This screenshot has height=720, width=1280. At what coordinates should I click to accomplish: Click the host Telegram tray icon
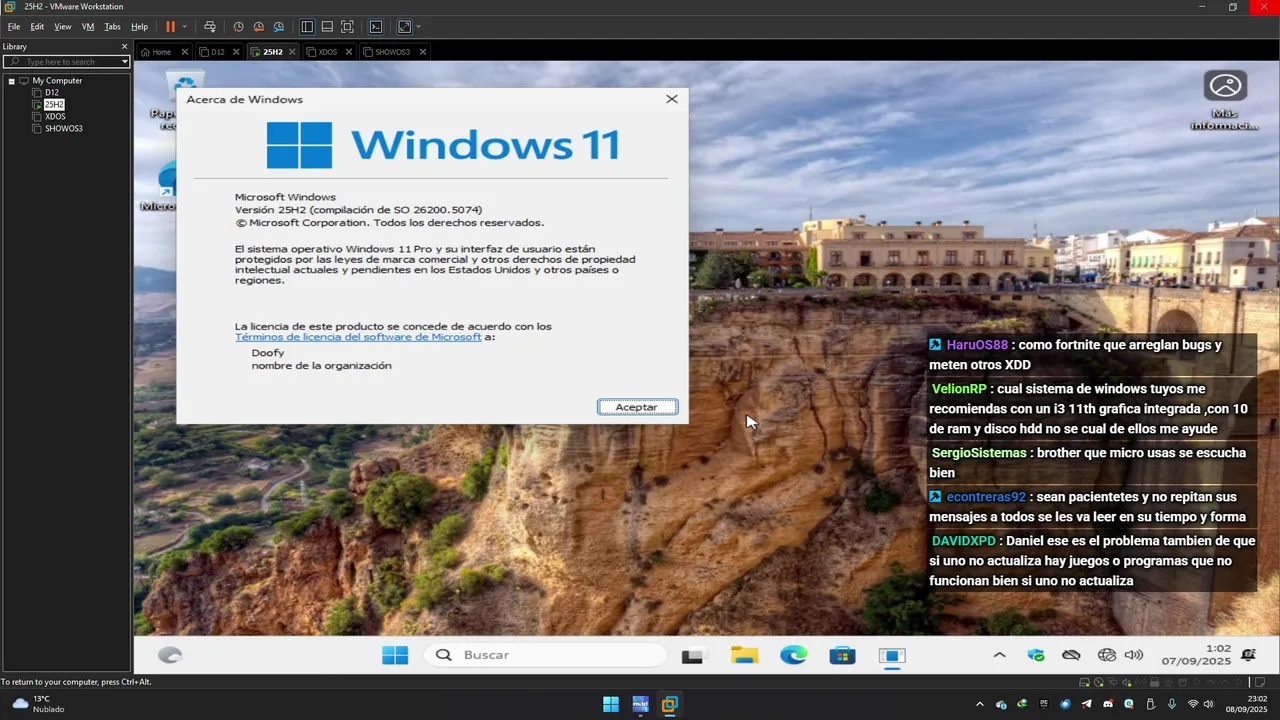point(1086,704)
